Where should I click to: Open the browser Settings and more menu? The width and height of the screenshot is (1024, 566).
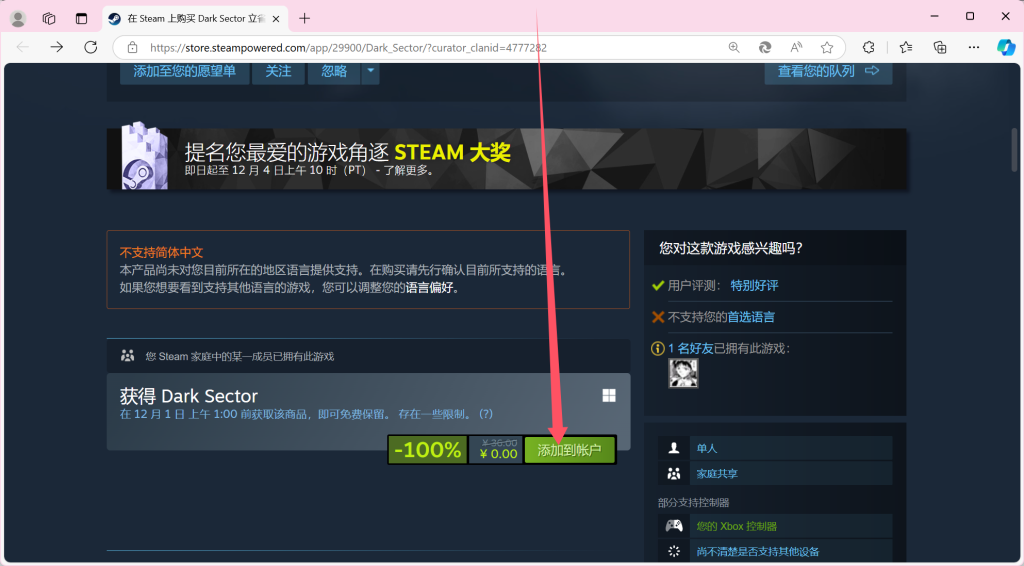point(974,47)
